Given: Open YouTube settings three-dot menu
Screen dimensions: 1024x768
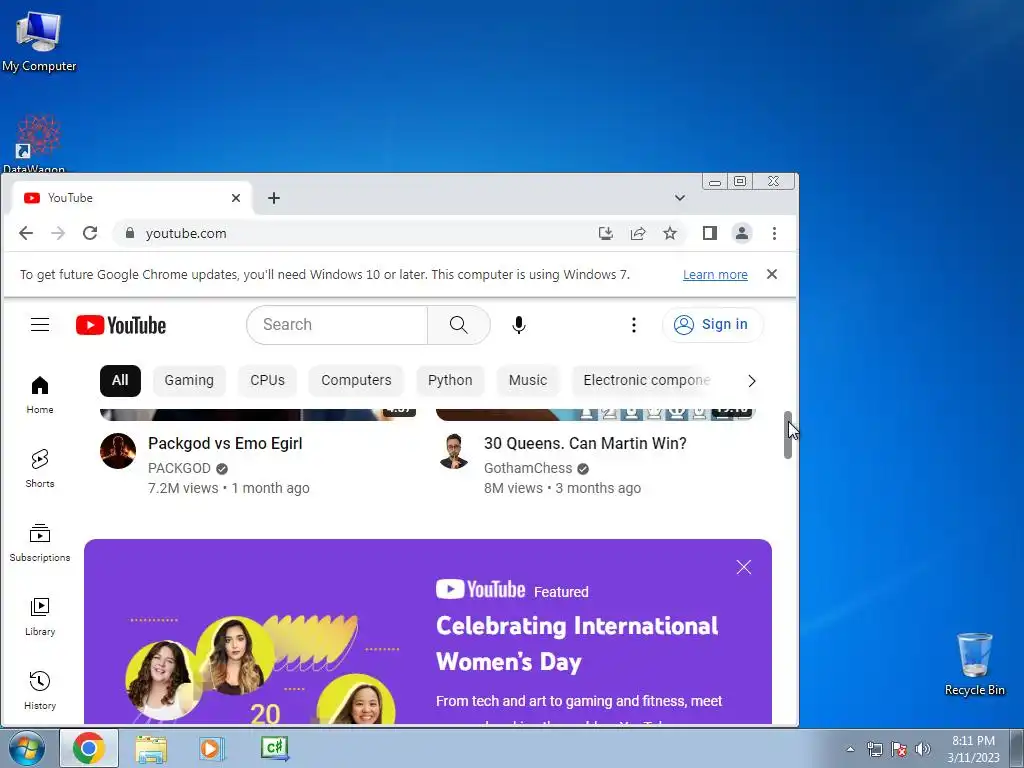Looking at the screenshot, I should tap(633, 325).
